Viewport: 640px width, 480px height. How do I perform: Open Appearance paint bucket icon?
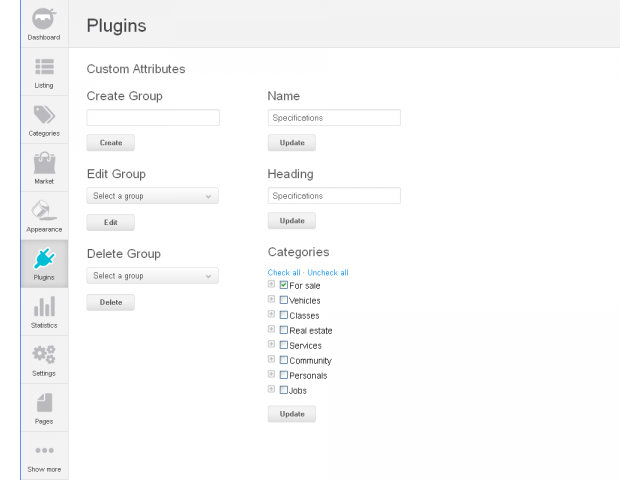click(44, 211)
